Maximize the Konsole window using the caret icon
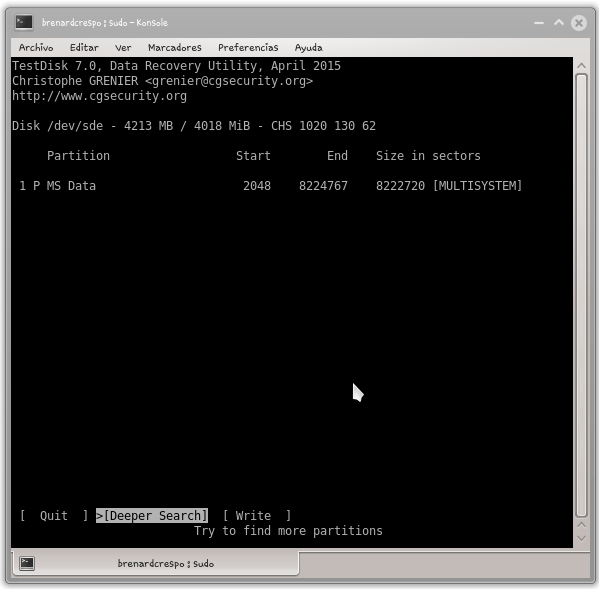Image resolution: width=599 pixels, height=589 pixels. point(559,22)
